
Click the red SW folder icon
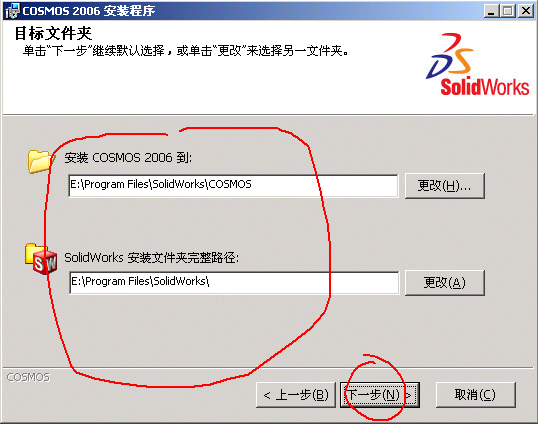click(41, 259)
